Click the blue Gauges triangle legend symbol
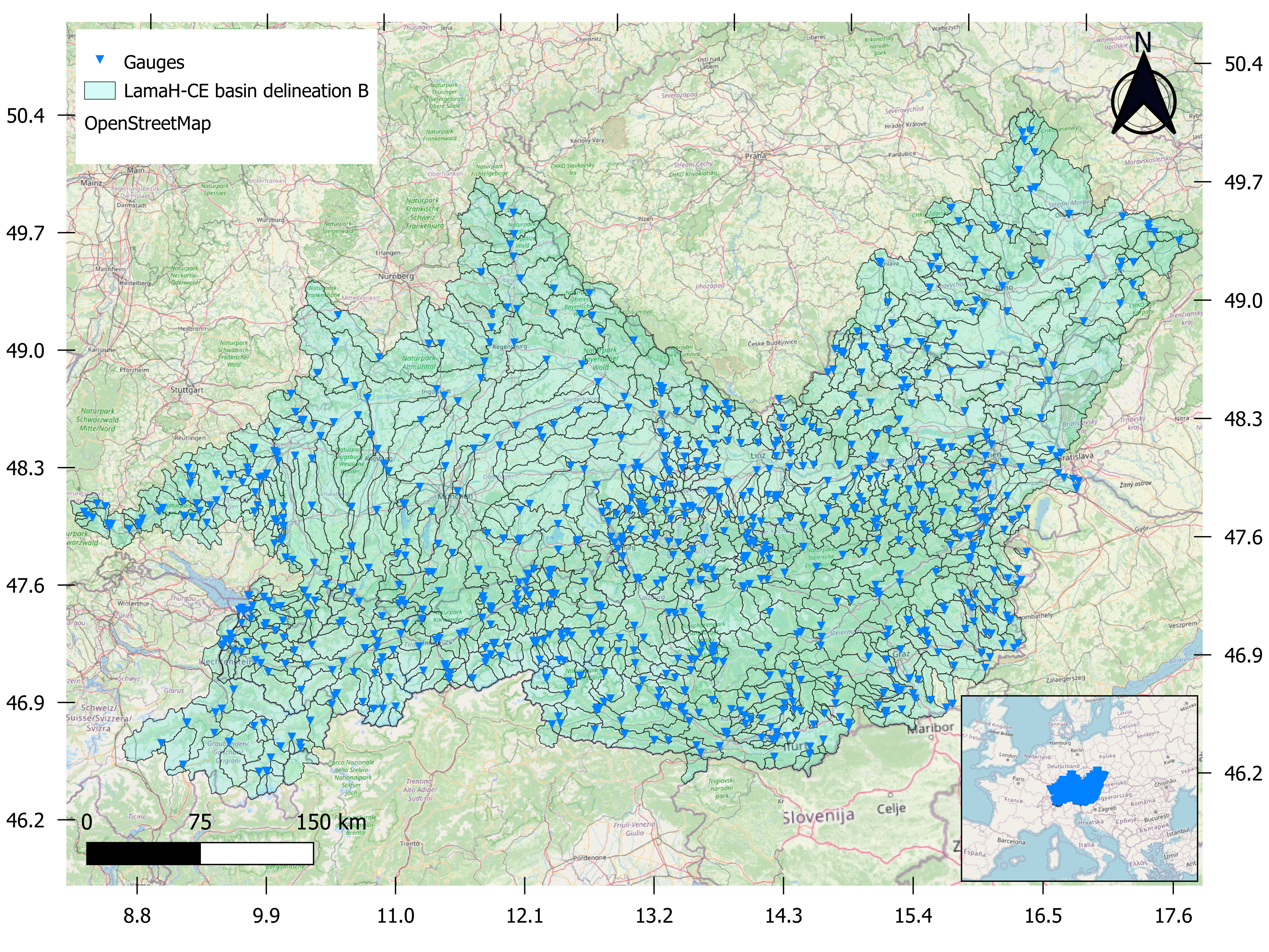The height and width of the screenshot is (952, 1269). [100, 60]
